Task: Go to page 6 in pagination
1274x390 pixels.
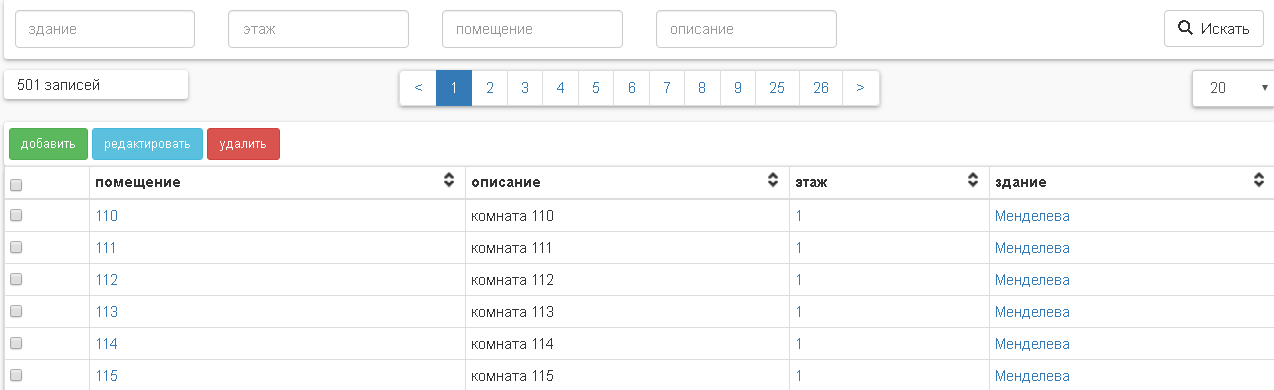Action: [x=632, y=88]
